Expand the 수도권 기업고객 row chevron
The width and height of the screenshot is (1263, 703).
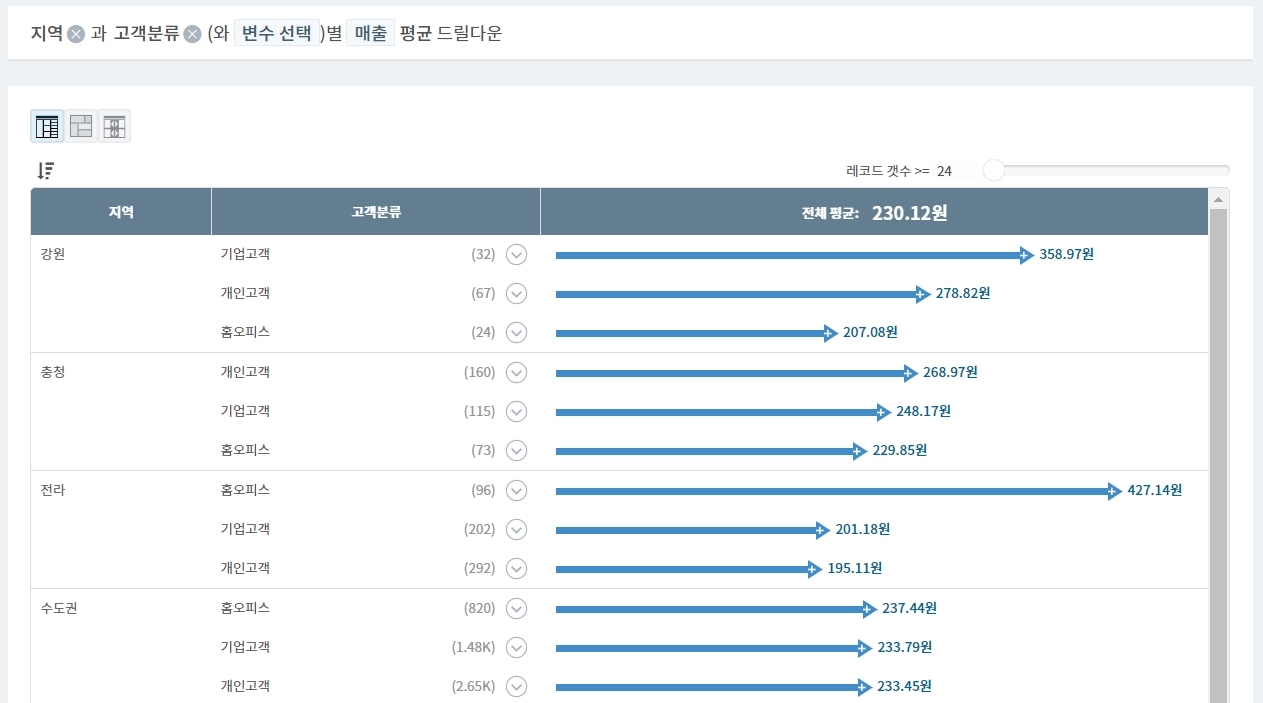tap(516, 648)
